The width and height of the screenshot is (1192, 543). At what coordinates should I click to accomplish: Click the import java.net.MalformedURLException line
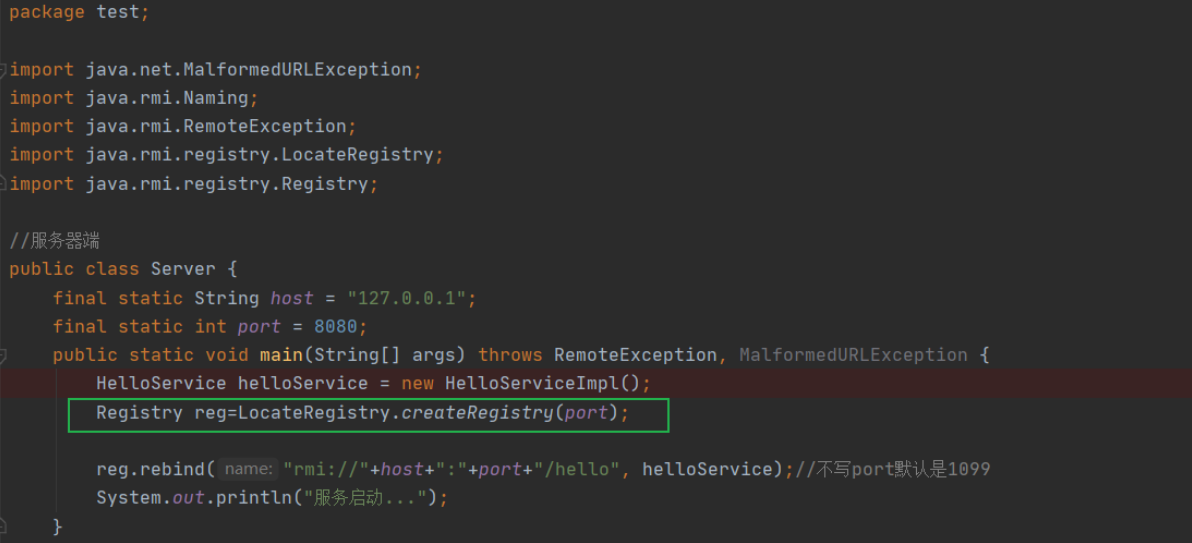(215, 70)
